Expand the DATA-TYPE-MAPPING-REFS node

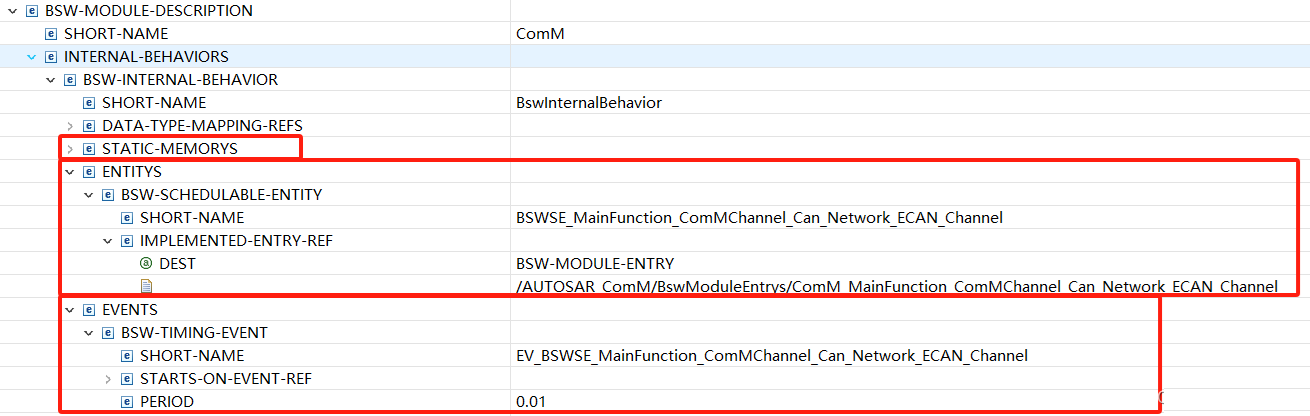tap(70, 126)
